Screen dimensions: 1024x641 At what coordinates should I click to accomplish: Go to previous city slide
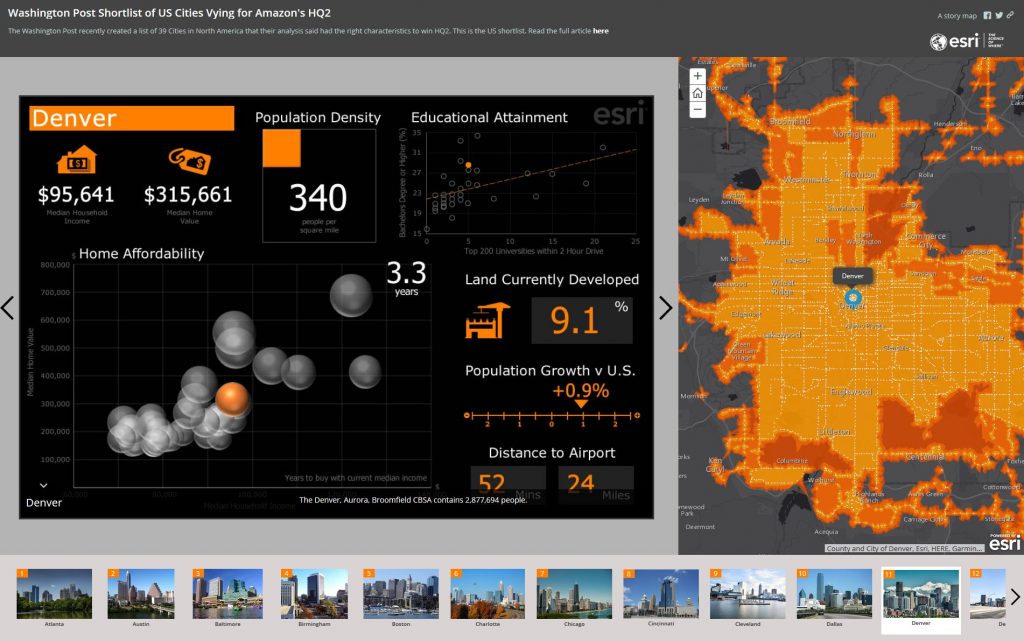pyautogui.click(x=8, y=308)
